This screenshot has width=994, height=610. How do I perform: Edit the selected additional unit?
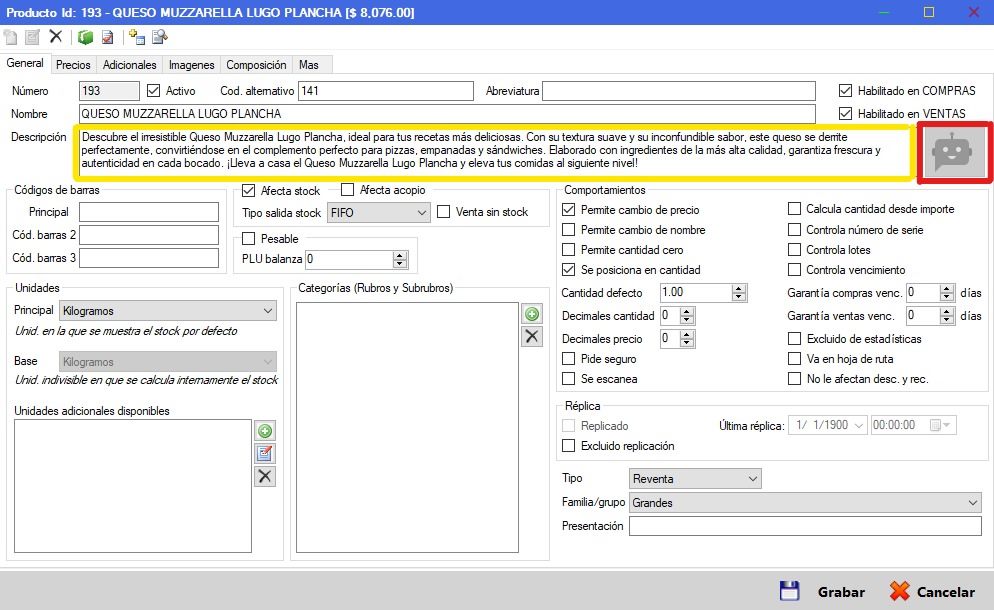(x=265, y=453)
